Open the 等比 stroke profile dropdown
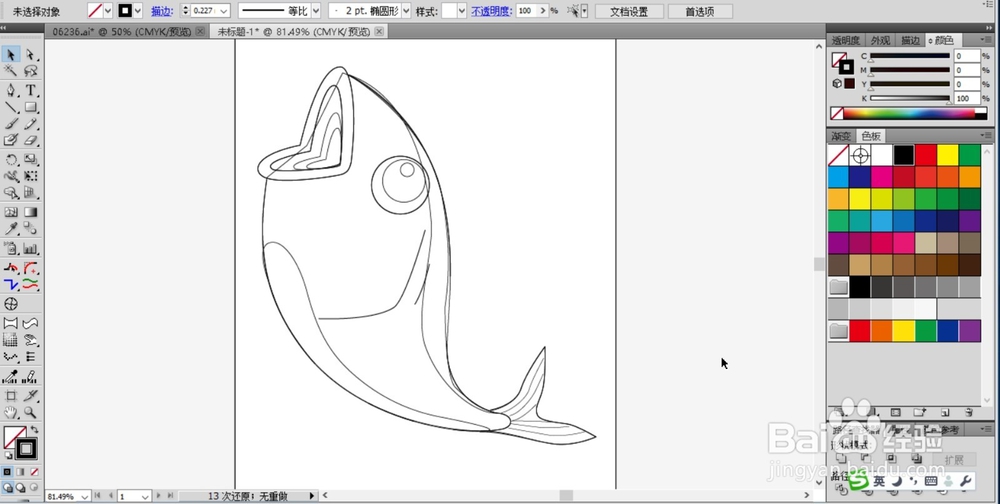This screenshot has width=1000, height=504. pyautogui.click(x=315, y=11)
